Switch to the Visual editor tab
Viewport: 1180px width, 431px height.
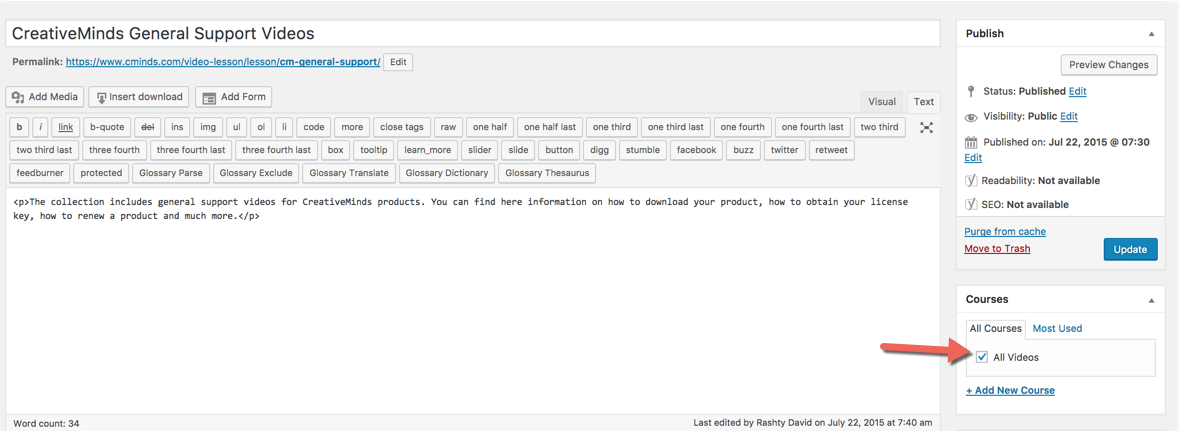click(x=882, y=102)
